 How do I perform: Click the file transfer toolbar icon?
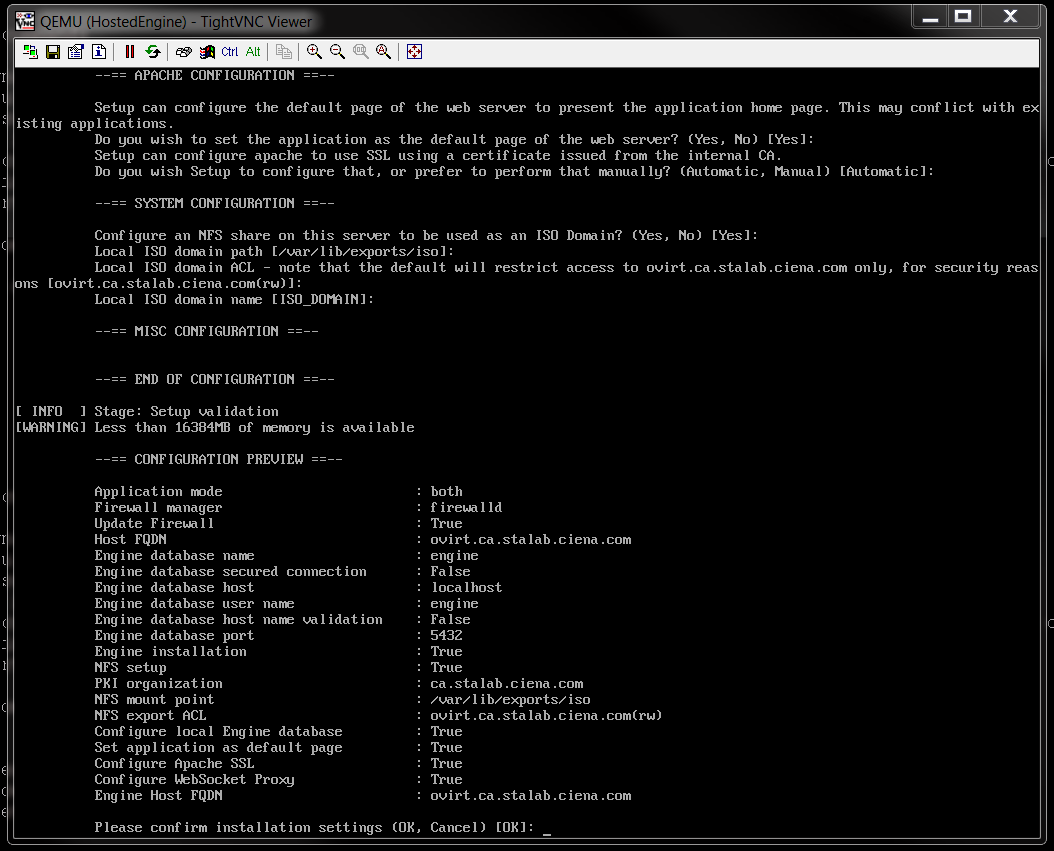coord(284,52)
